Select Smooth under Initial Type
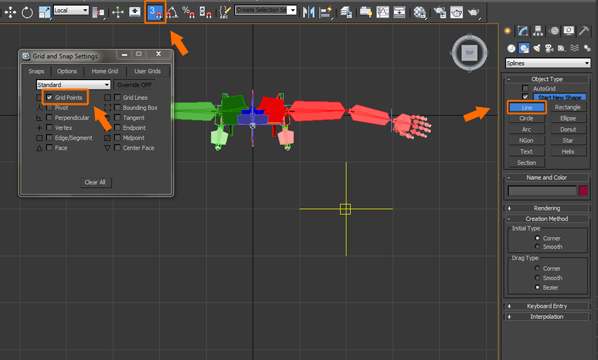The height and width of the screenshot is (360, 598). tap(537, 247)
